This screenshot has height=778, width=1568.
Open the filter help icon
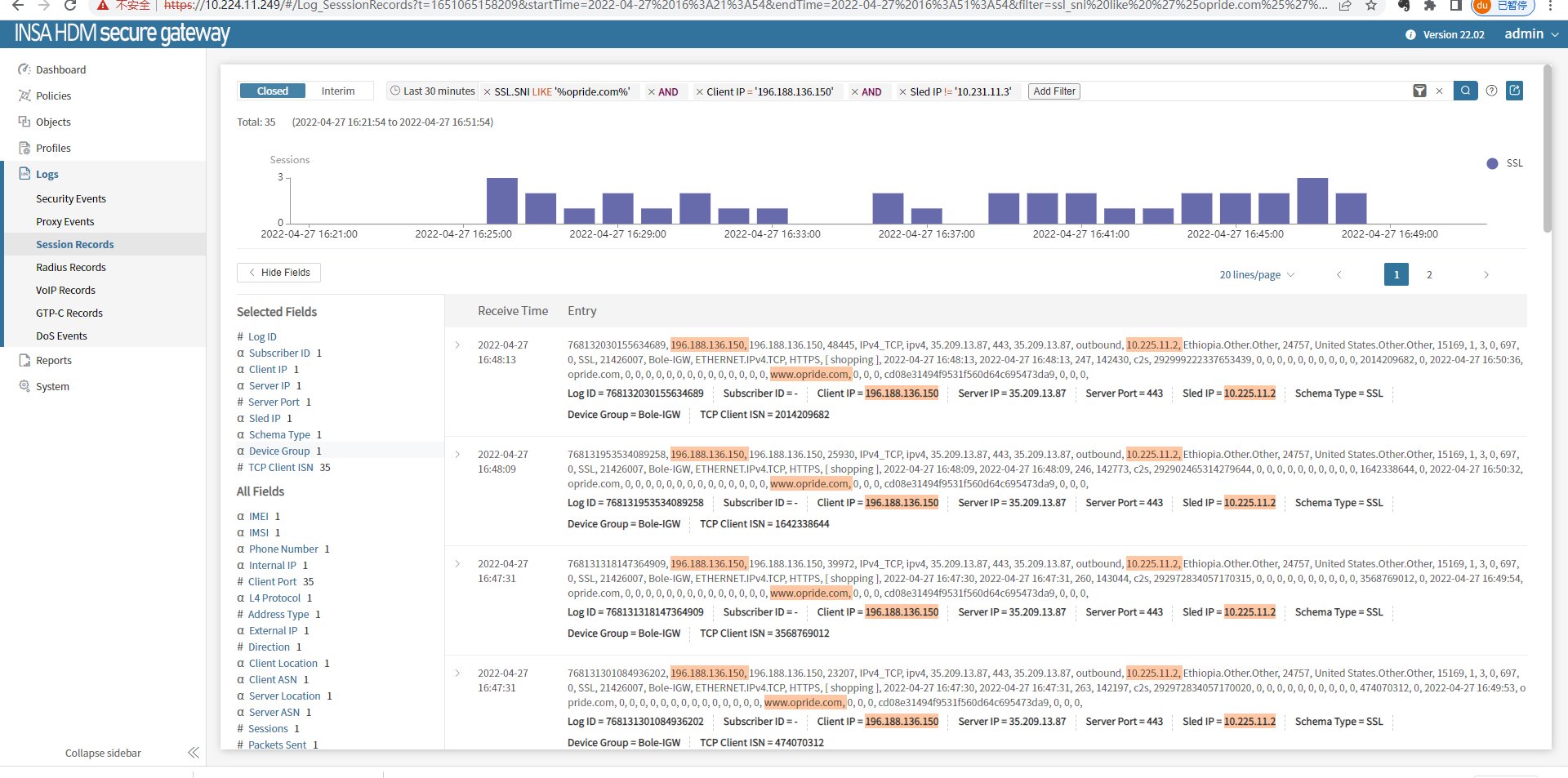coord(1491,91)
